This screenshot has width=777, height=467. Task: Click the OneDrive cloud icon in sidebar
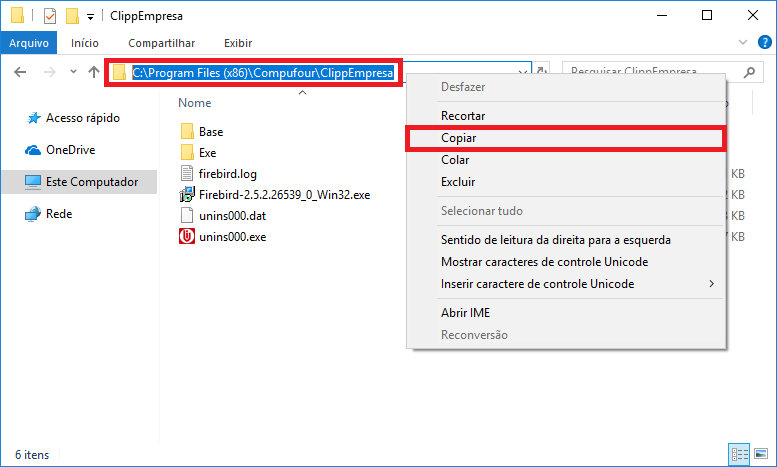click(x=32, y=150)
